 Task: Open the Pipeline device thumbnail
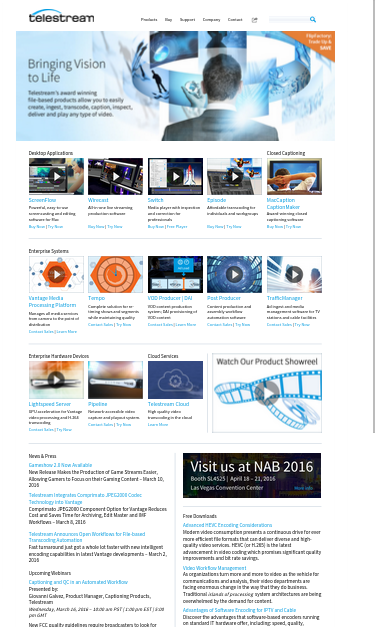(x=115, y=380)
